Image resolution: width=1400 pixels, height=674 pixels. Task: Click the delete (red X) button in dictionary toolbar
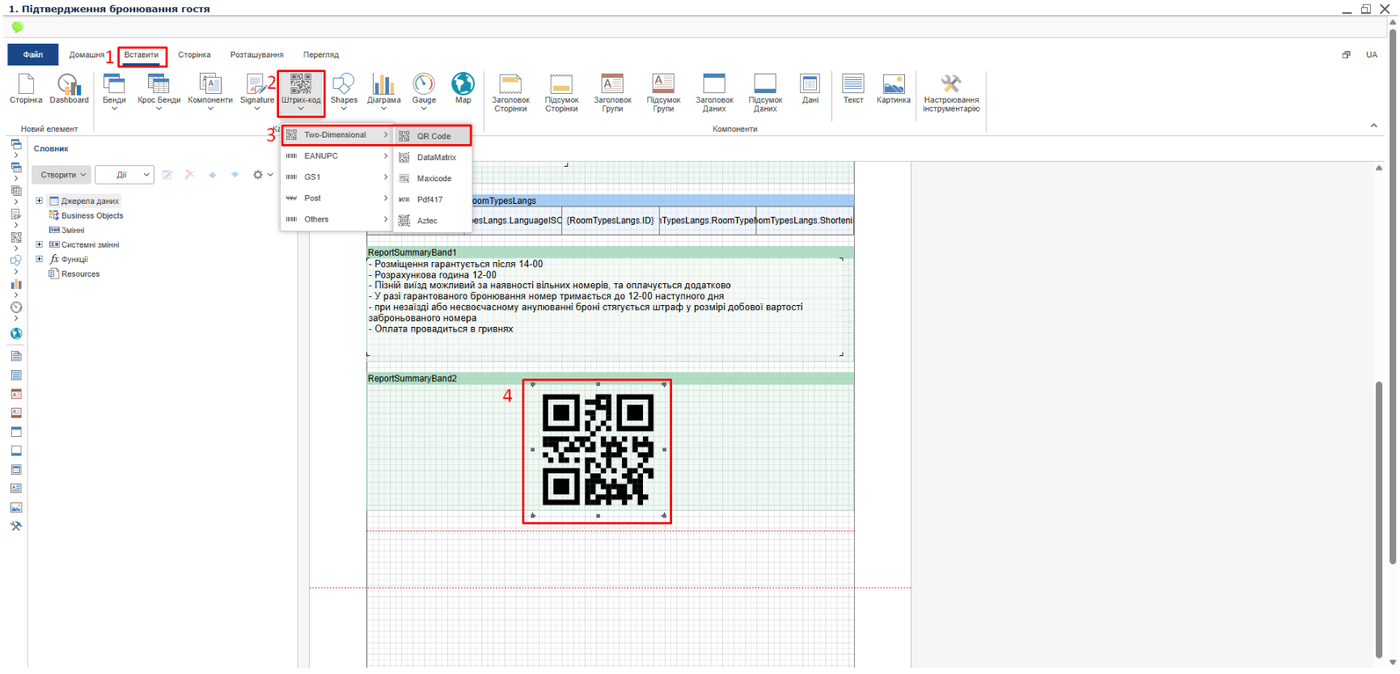coord(189,174)
